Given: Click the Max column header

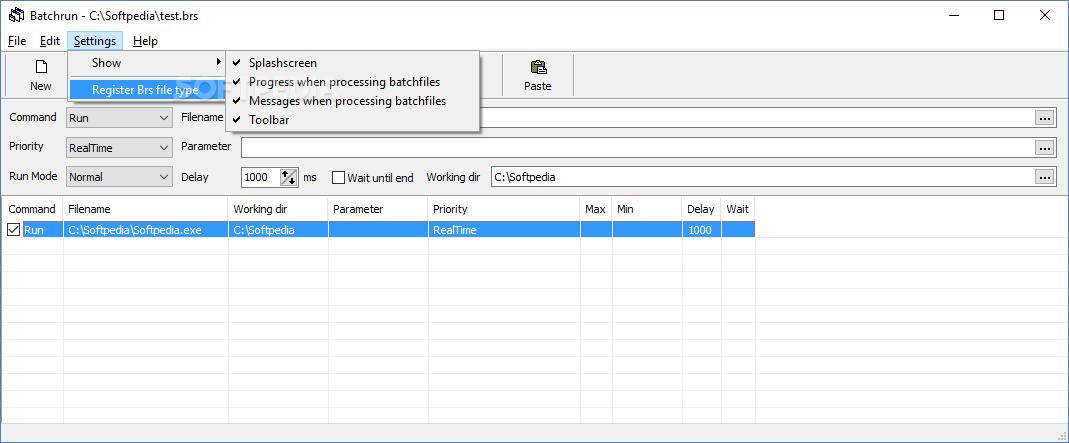Looking at the screenshot, I should tap(597, 209).
